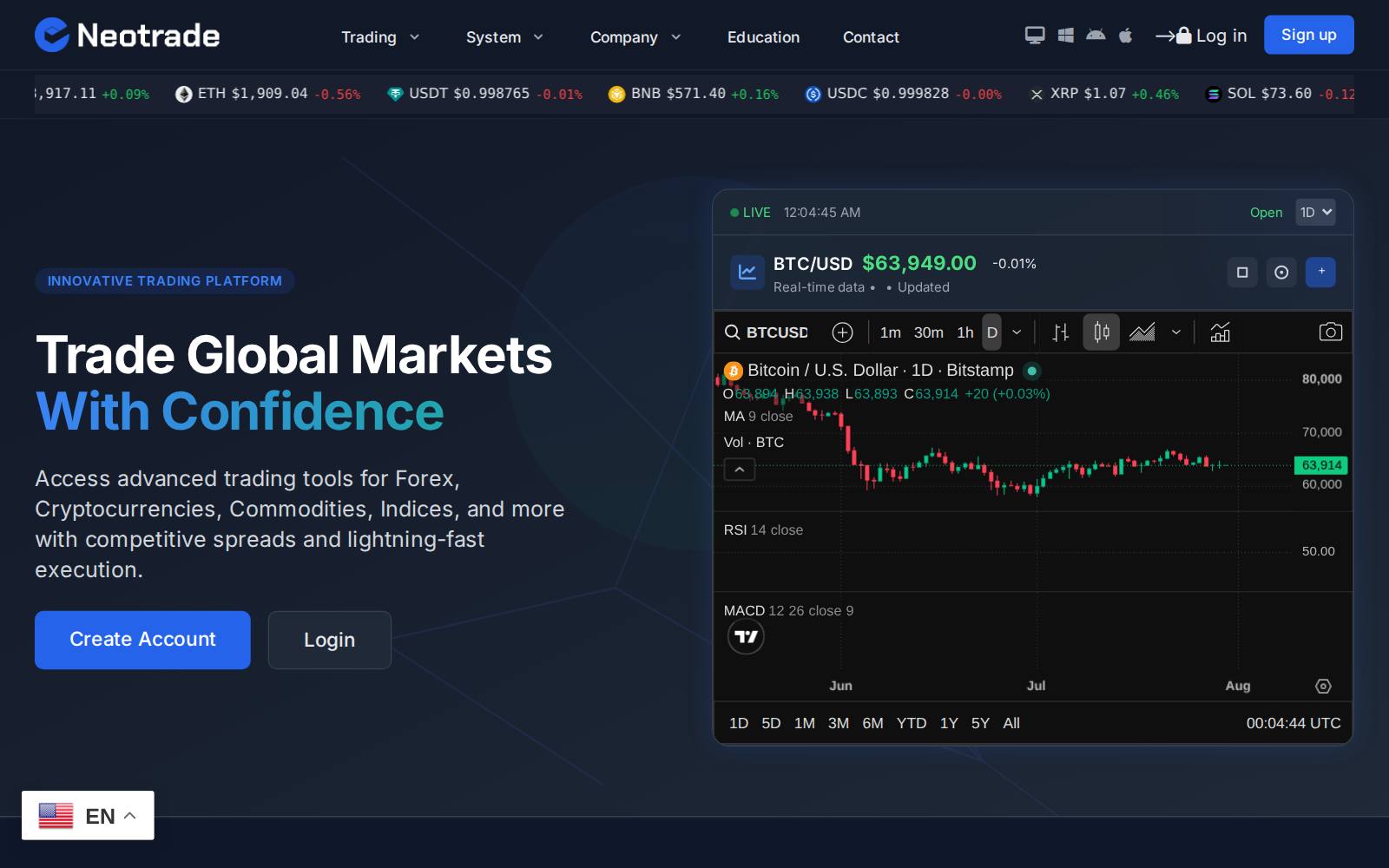Open the chart style chevron dropdown

pos(1176,332)
